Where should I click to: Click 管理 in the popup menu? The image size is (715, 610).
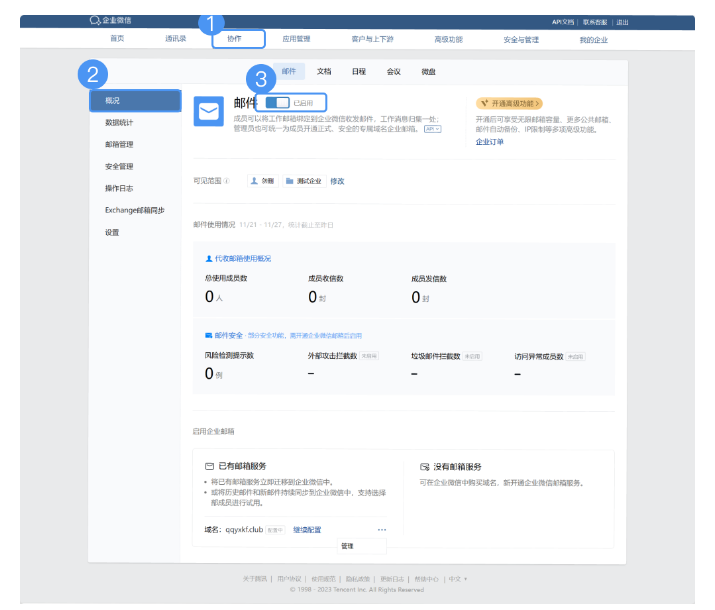[x=347, y=546]
